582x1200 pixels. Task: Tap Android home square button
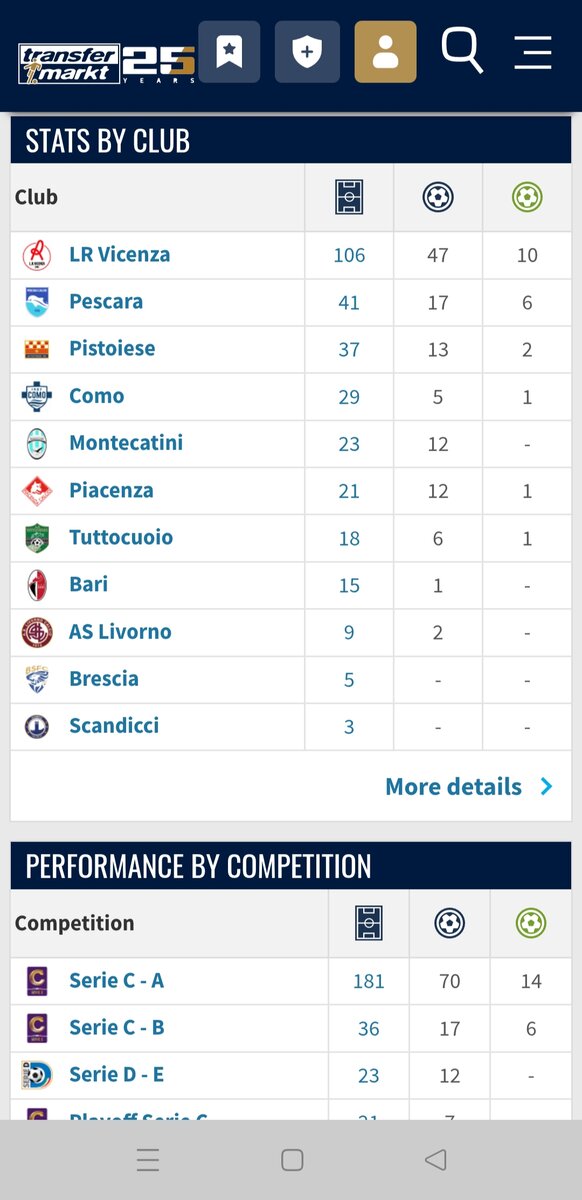(x=291, y=1160)
